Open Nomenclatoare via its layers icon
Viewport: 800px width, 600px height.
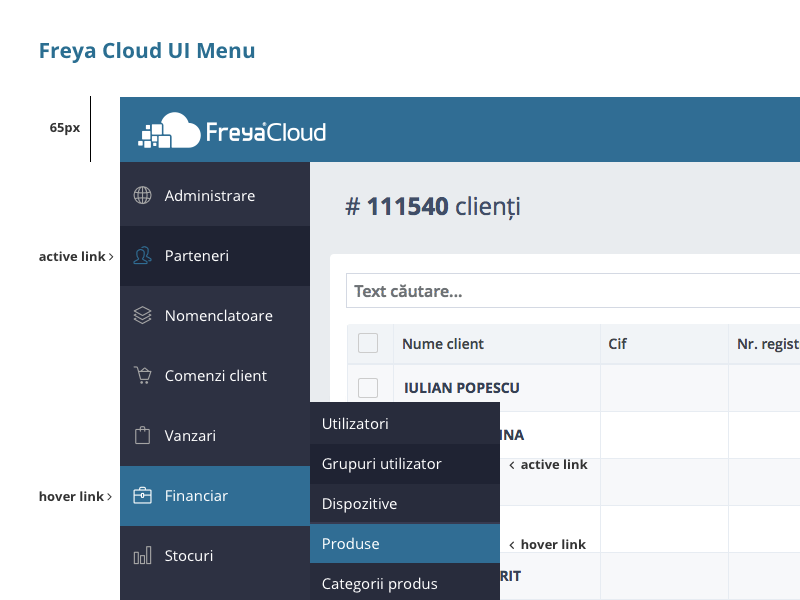[x=141, y=315]
